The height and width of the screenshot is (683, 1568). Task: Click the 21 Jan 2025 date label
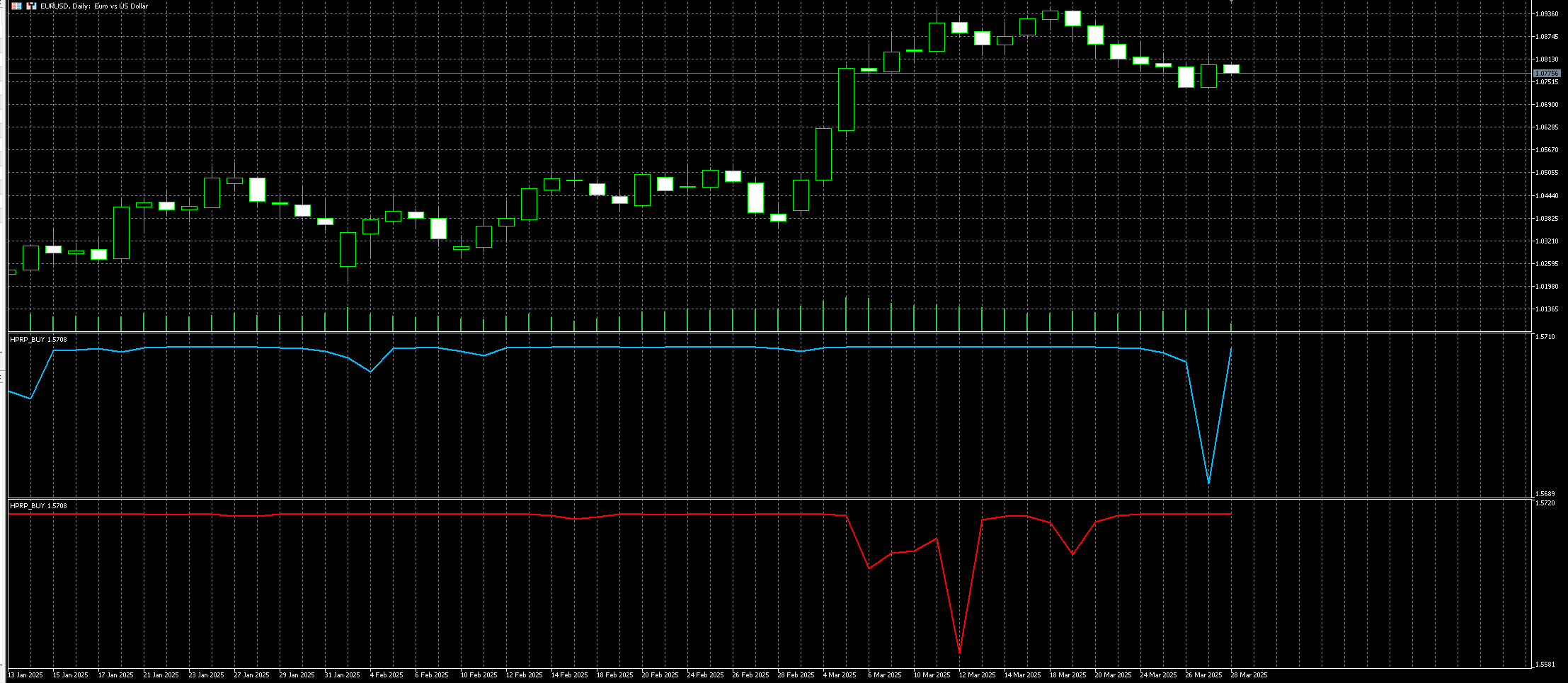[161, 675]
